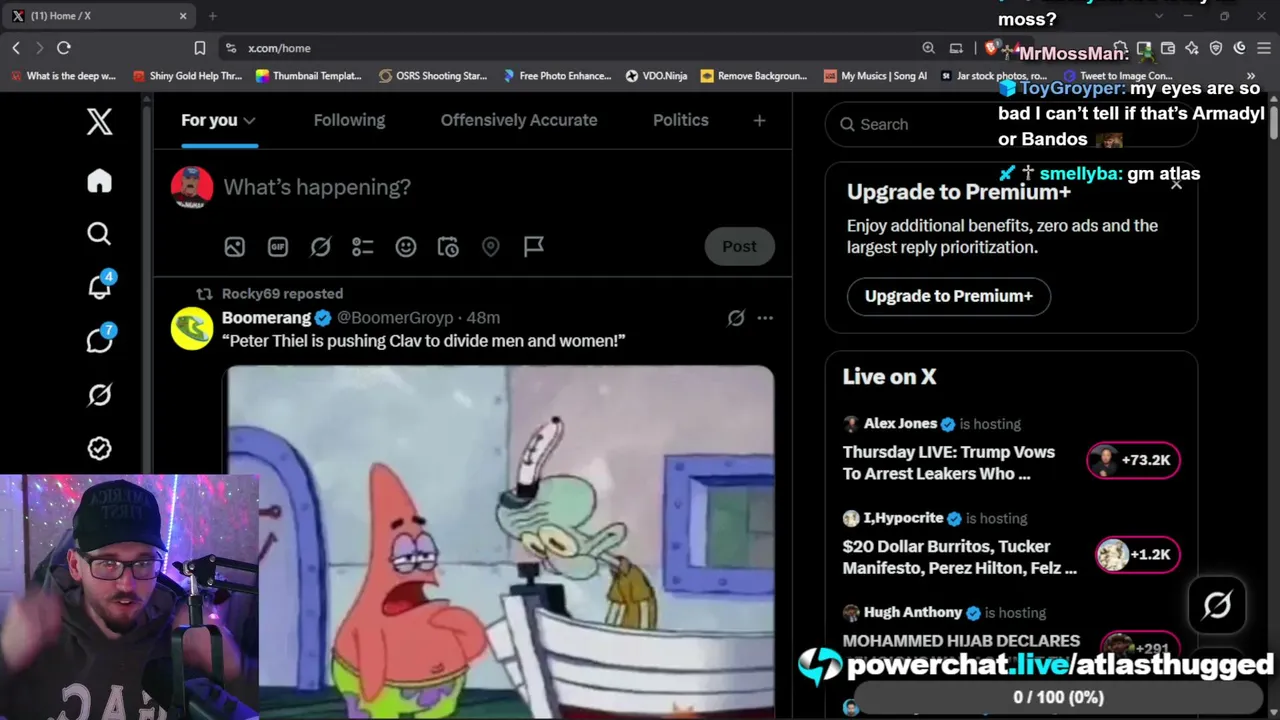This screenshot has width=1280, height=720.
Task: Reload the page in the browser
Action: point(64,48)
